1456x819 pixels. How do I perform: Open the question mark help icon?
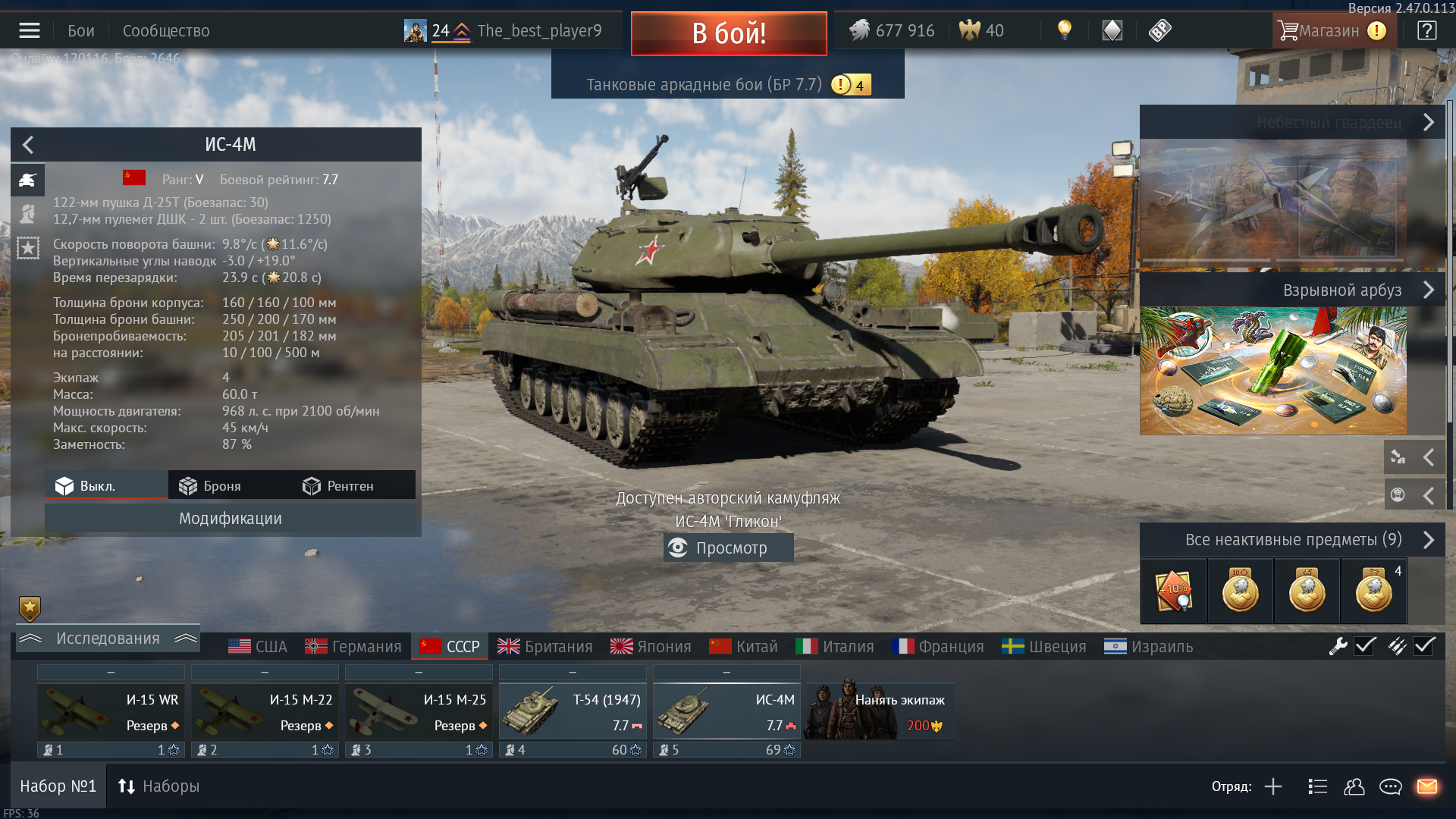tap(1426, 30)
